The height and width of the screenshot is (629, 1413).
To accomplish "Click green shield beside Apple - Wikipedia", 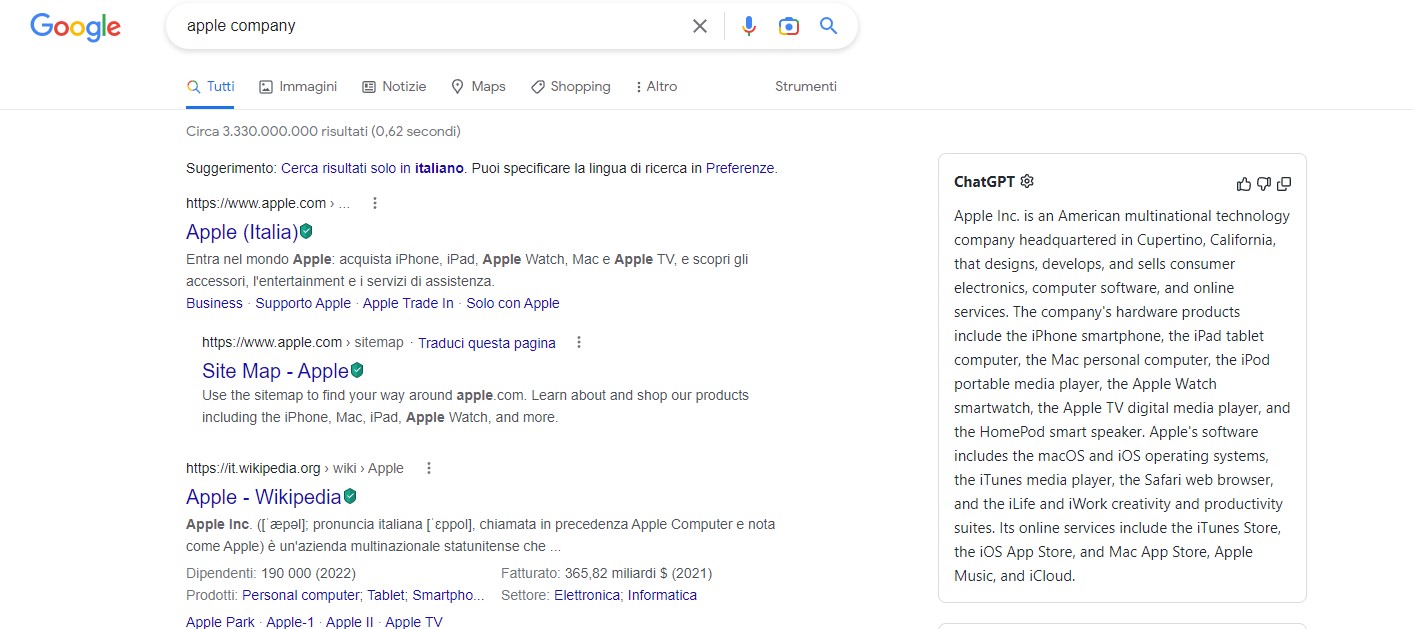I will coord(350,496).
